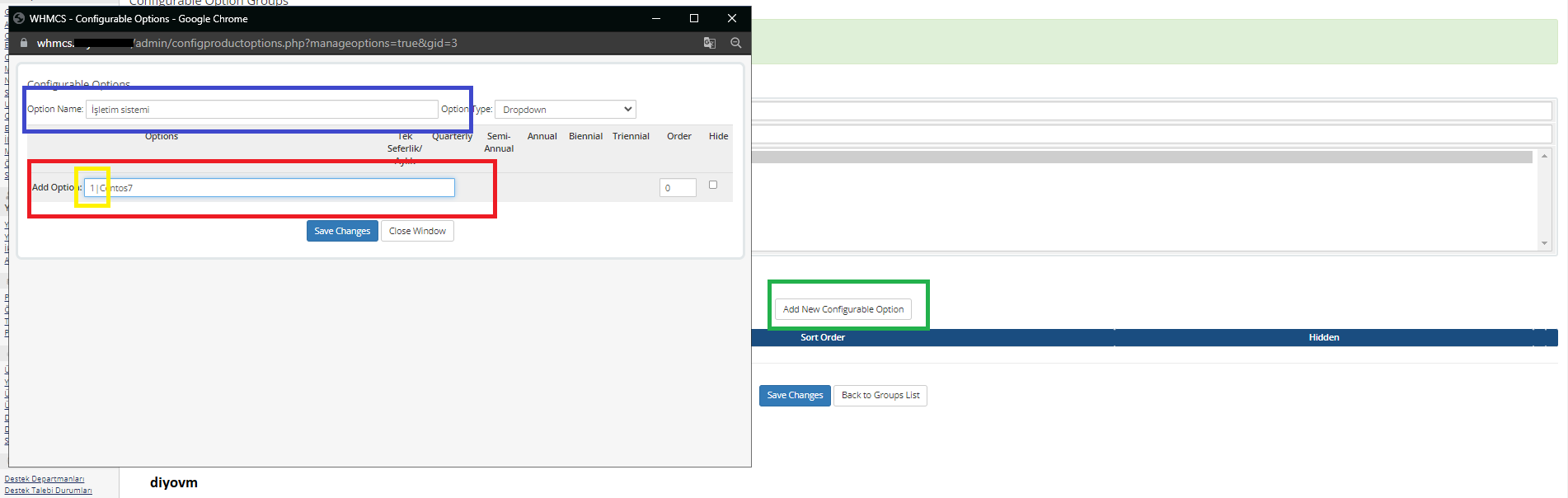This screenshot has width=1568, height=498.
Task: Click the Hidden column header
Action: (x=1324, y=337)
